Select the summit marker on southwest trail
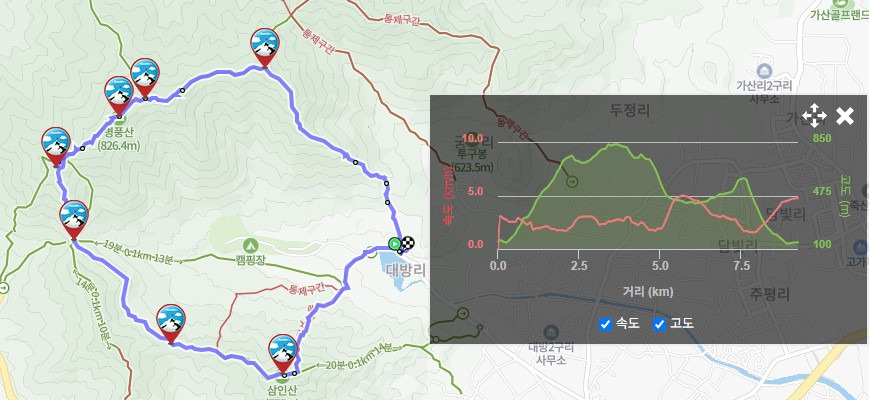The height and width of the screenshot is (400, 869). coord(171,324)
